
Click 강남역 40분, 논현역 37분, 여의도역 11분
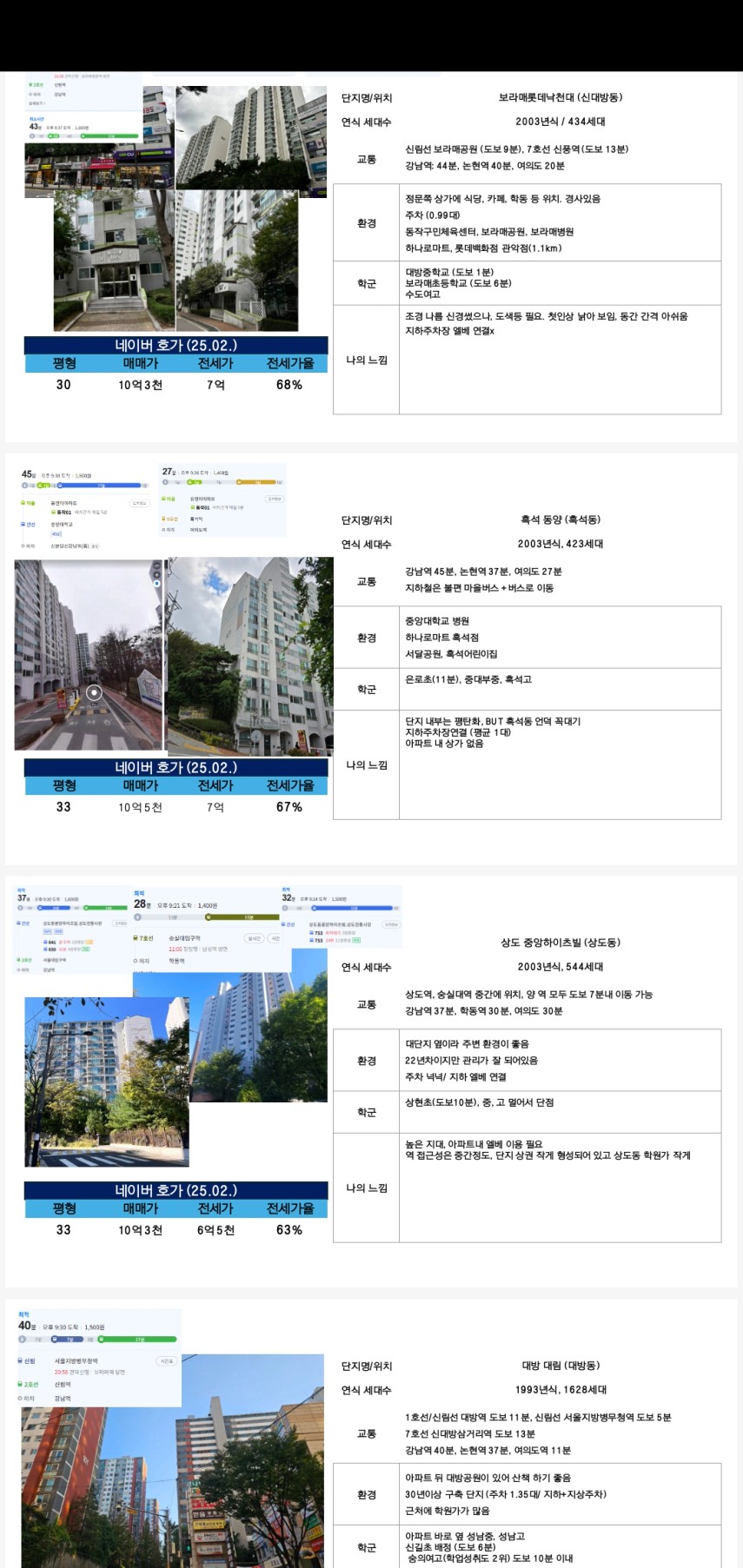click(x=488, y=1451)
